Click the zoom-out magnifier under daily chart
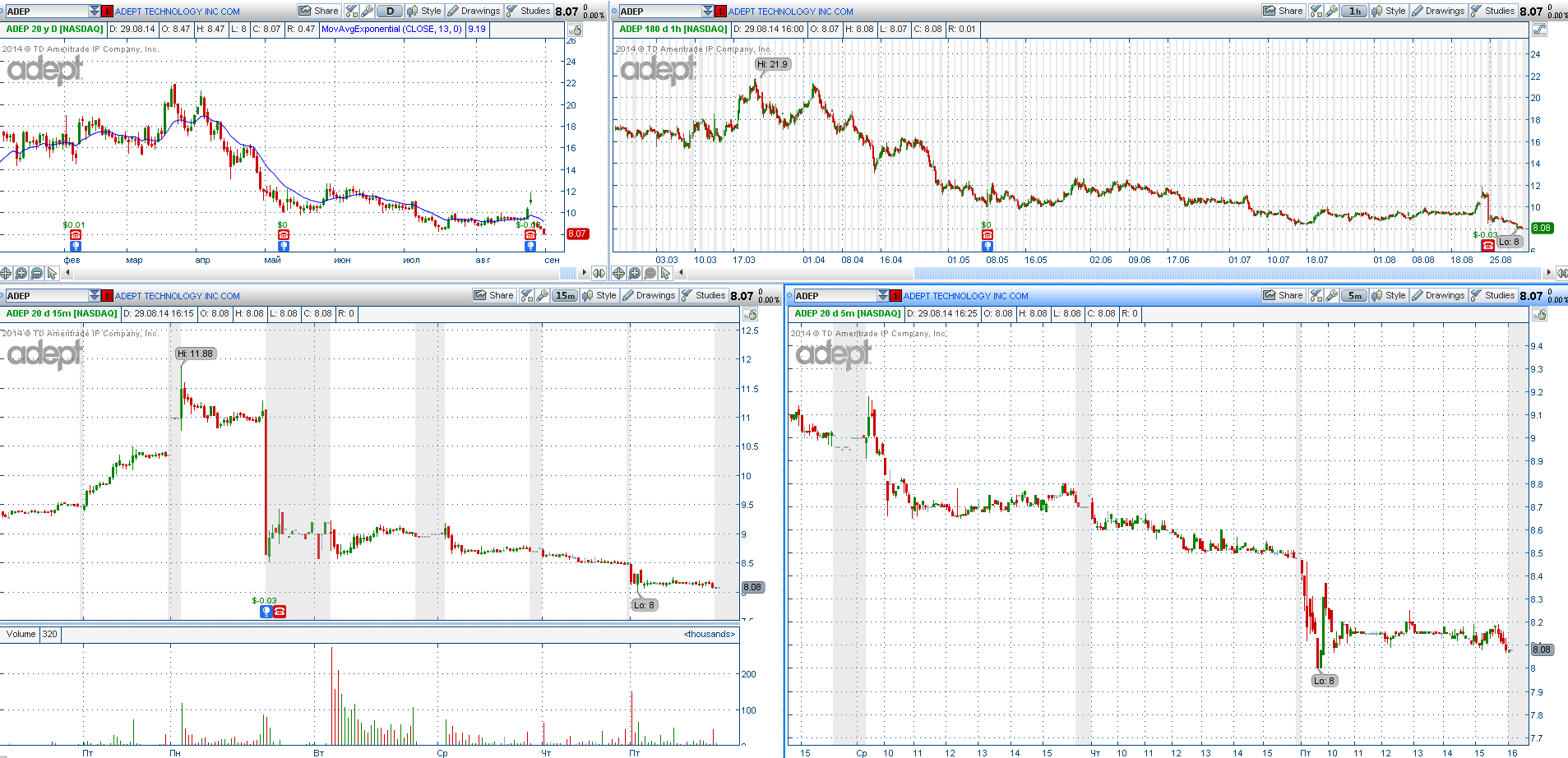This screenshot has width=1568, height=758. coord(37,273)
